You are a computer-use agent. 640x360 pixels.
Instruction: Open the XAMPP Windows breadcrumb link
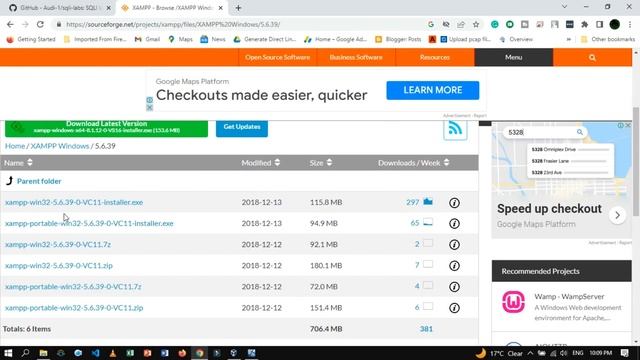[60, 146]
